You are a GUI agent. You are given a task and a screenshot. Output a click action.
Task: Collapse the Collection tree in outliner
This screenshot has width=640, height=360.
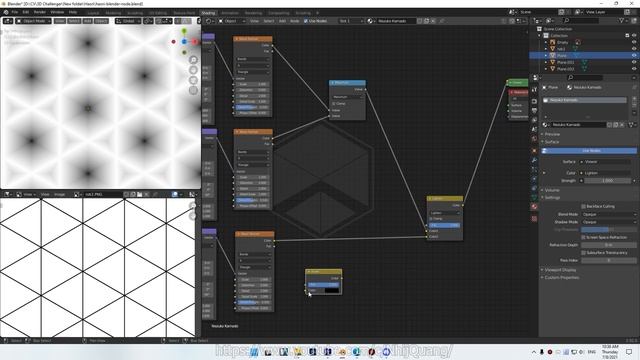539,36
